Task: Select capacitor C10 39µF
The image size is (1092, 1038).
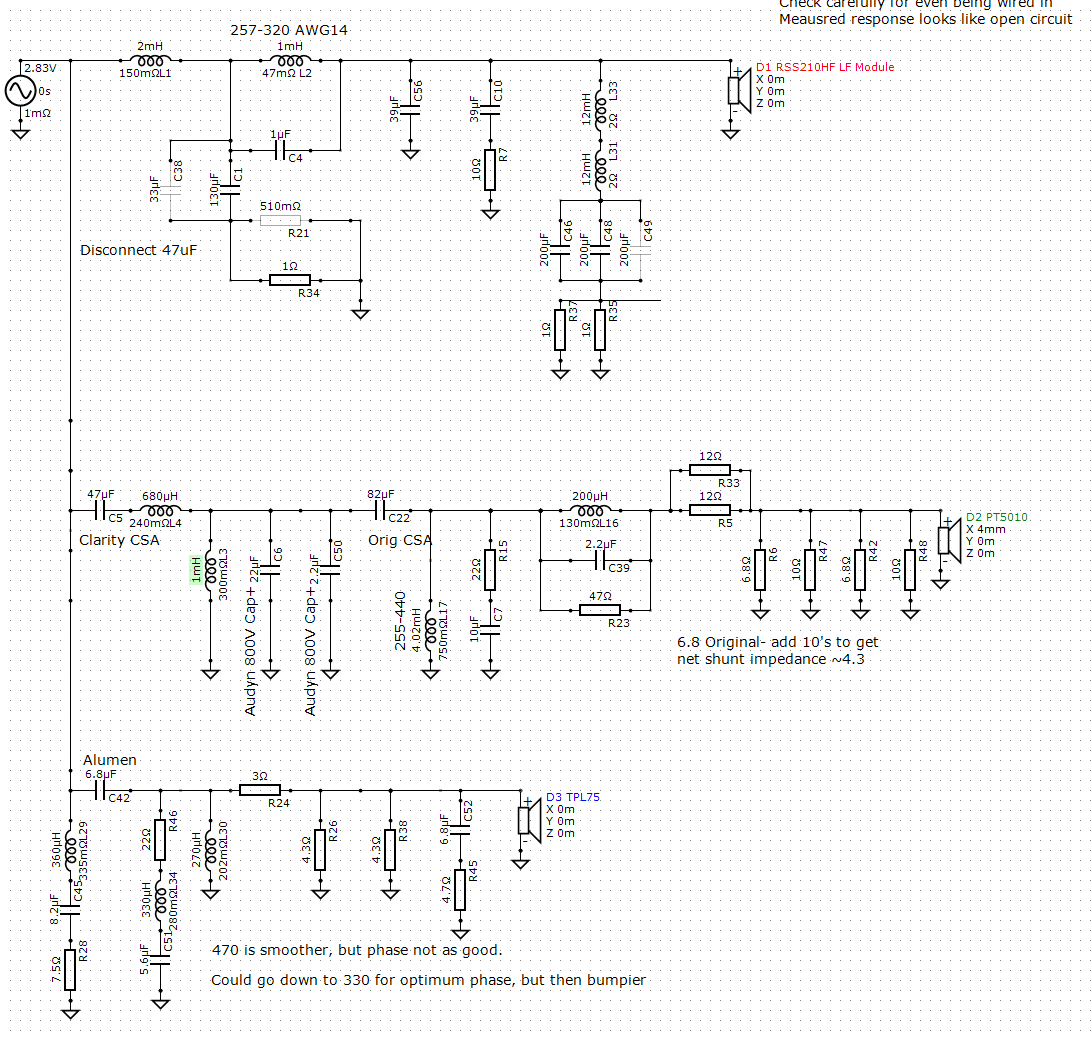Action: [x=490, y=110]
